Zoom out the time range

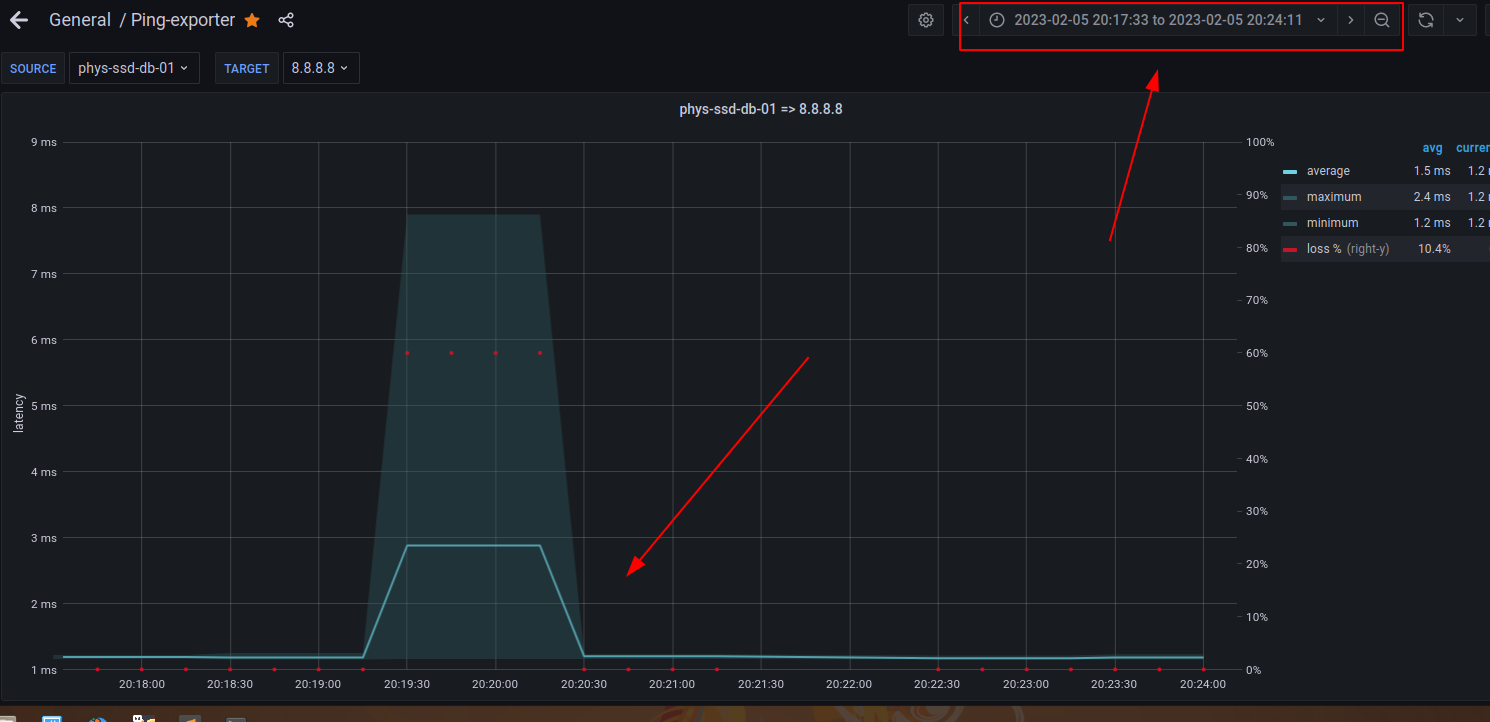(x=1382, y=20)
